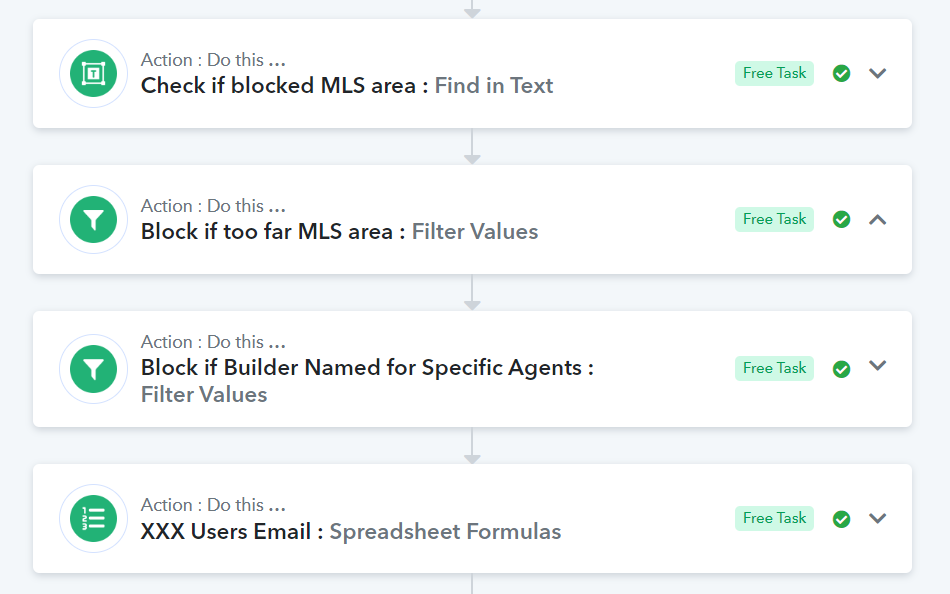Expand the Check if blocked MLS area step
Viewport: 950px width, 594px height.
(878, 73)
